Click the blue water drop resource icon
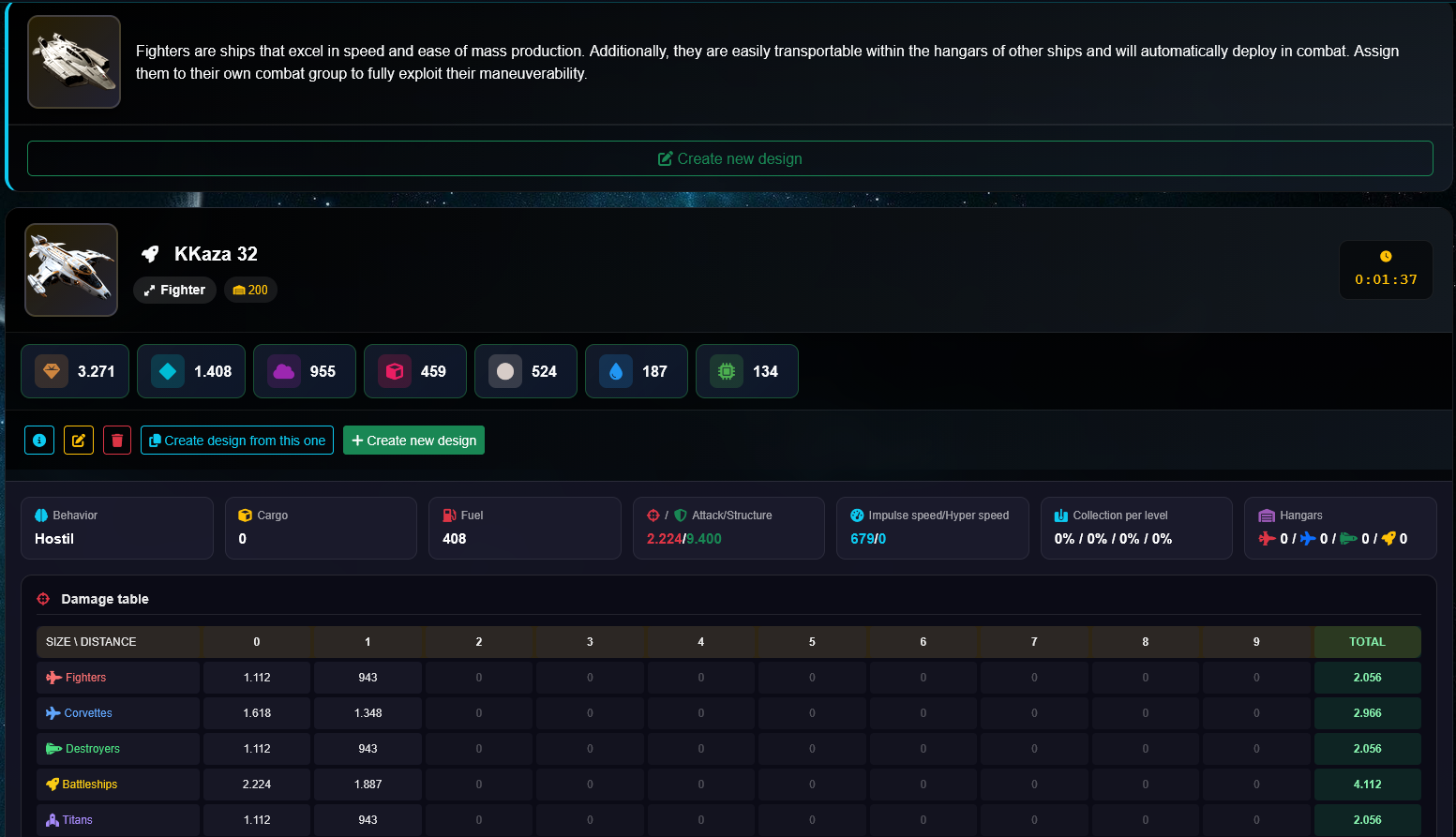 (x=616, y=371)
